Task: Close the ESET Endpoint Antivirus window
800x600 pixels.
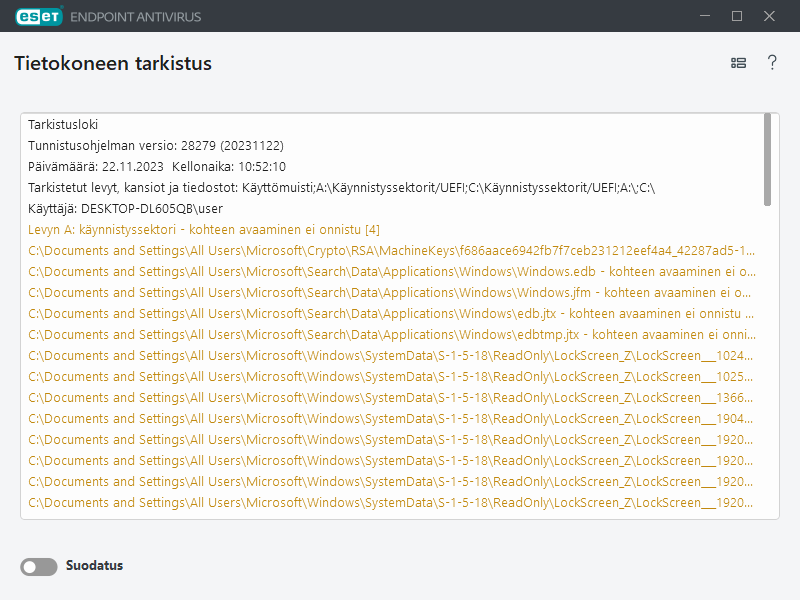Action: coord(770,16)
